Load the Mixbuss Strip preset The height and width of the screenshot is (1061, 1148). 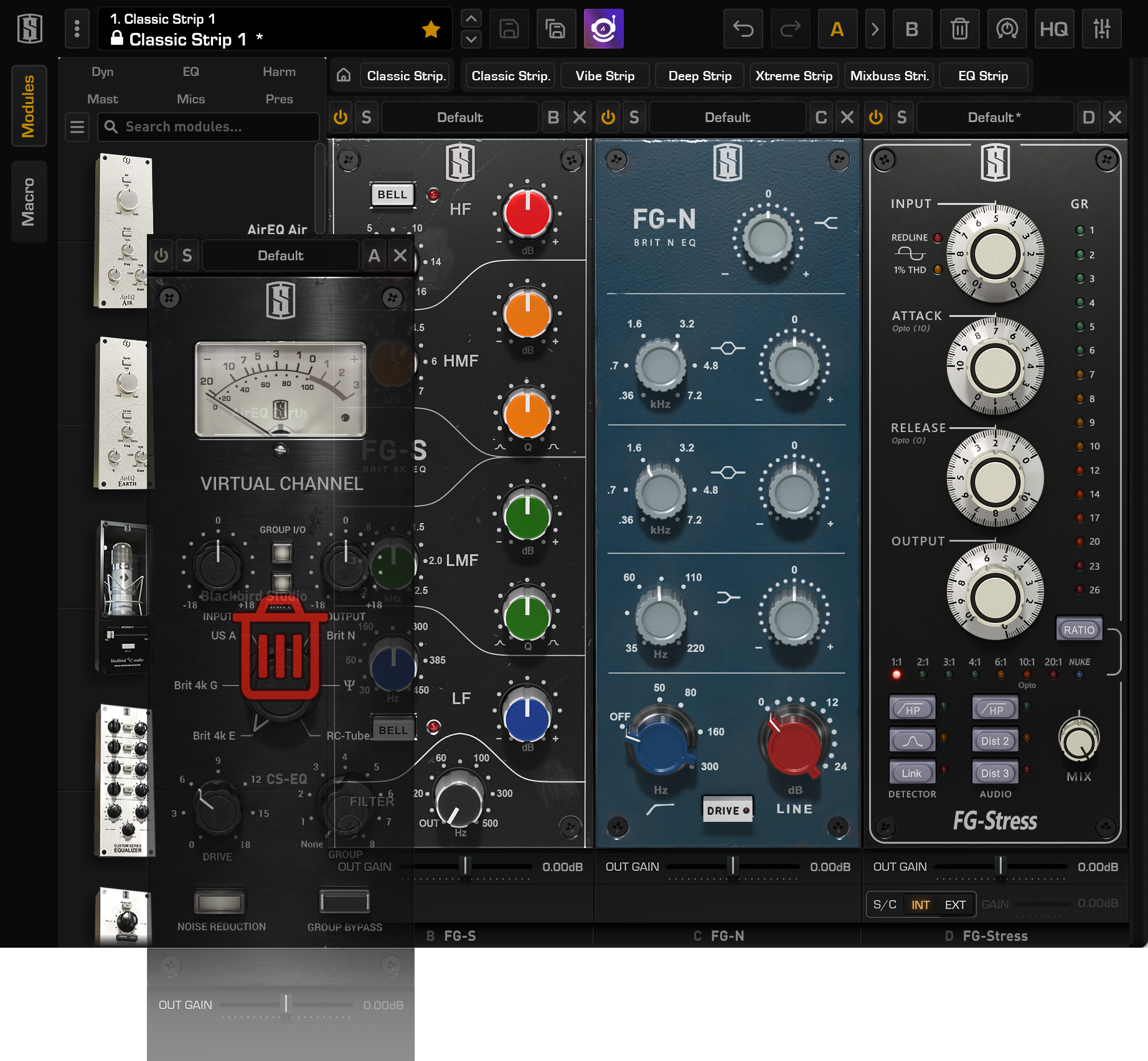pos(889,76)
